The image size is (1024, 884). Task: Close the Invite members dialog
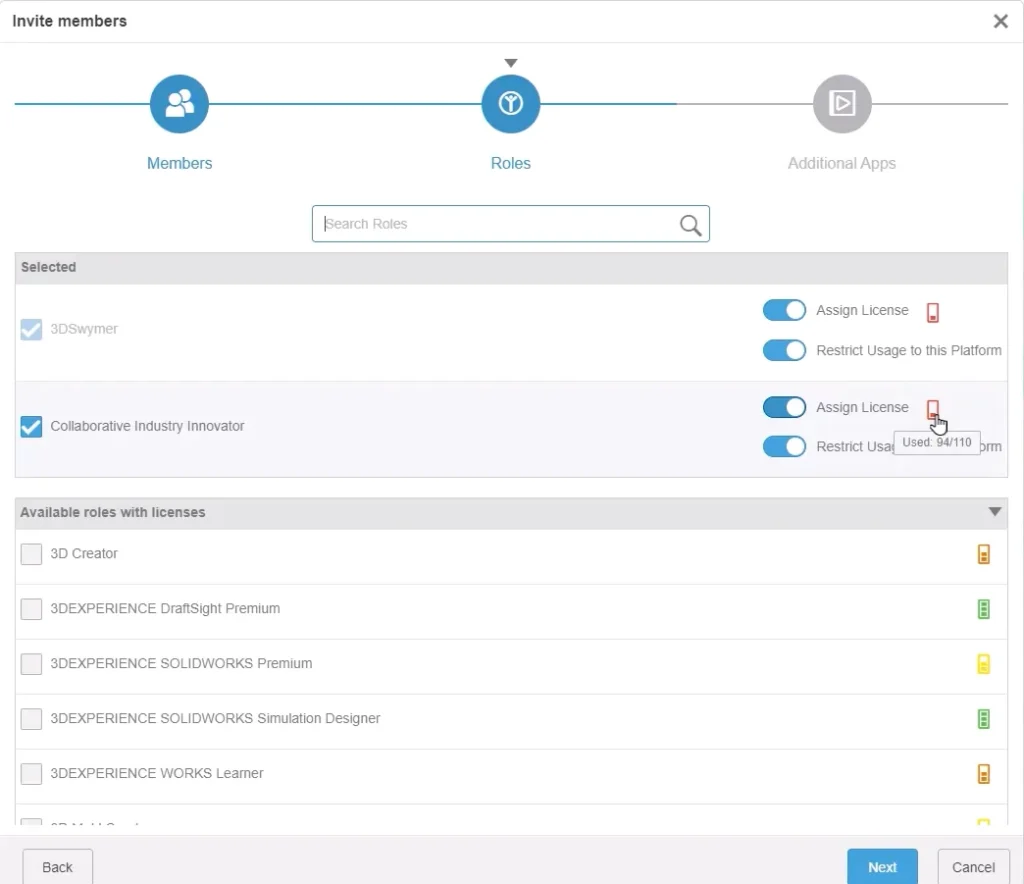tap(1000, 21)
